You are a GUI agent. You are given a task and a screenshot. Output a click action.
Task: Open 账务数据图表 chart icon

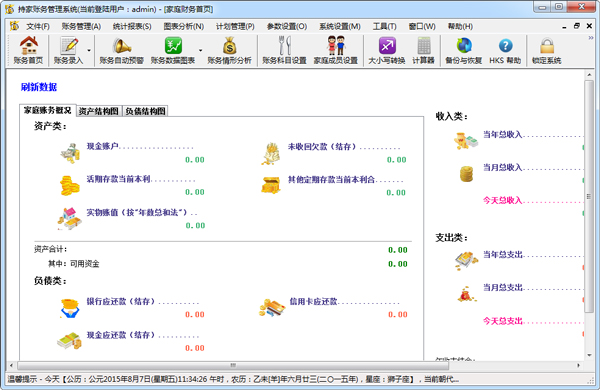[173, 50]
